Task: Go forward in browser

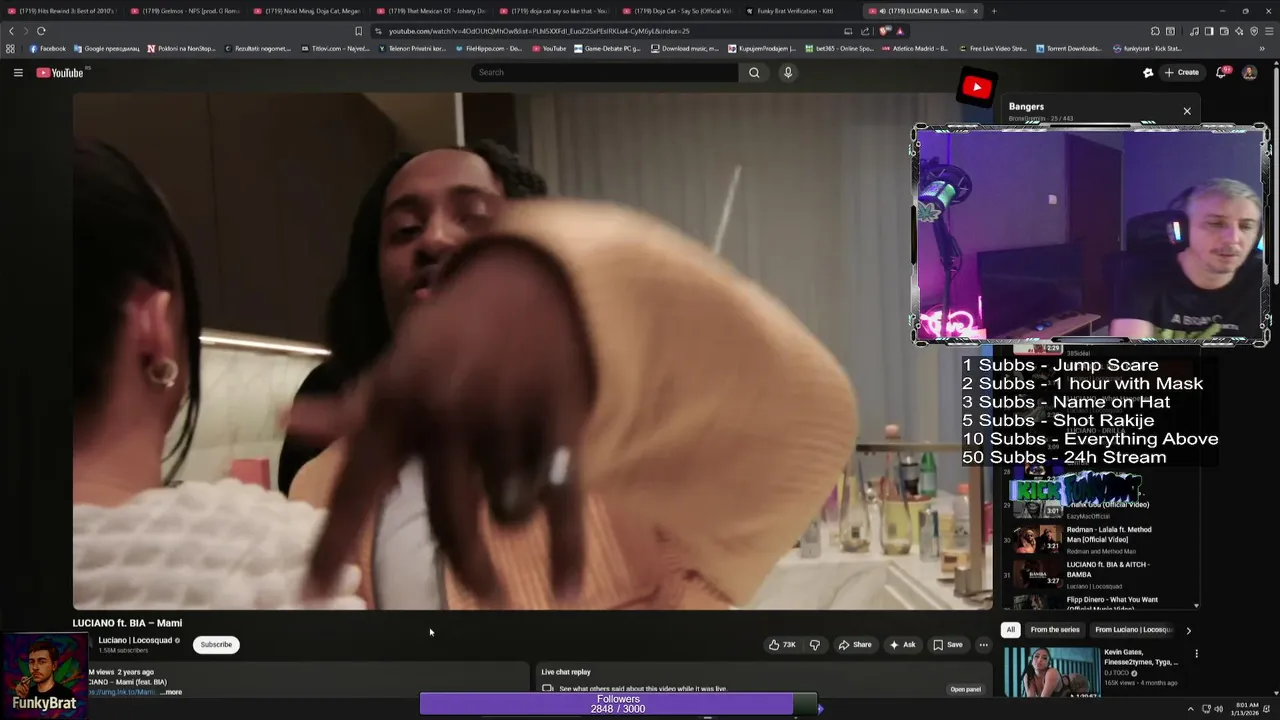Action: (26, 31)
